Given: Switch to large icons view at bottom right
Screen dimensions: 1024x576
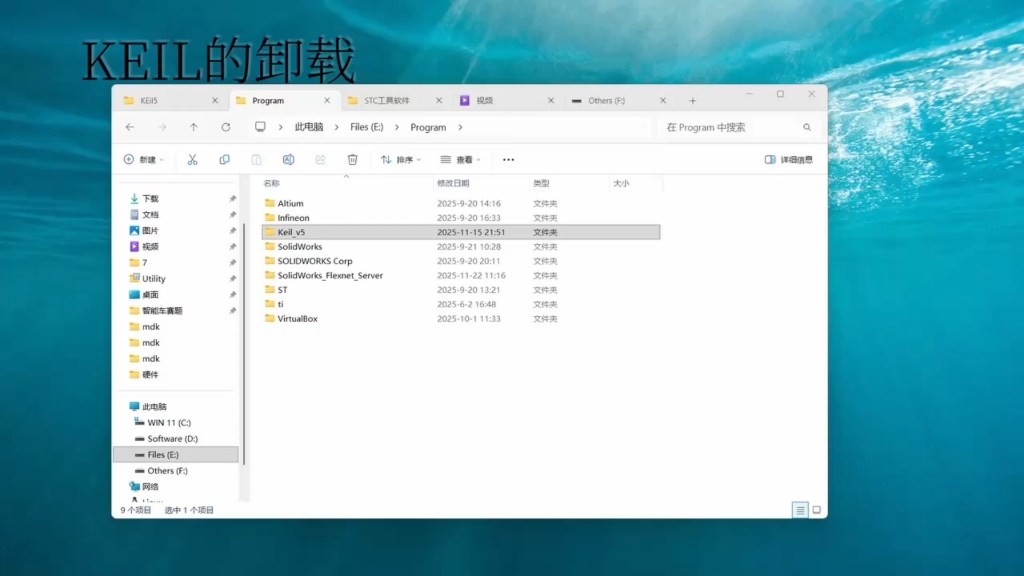Looking at the screenshot, I should (816, 510).
